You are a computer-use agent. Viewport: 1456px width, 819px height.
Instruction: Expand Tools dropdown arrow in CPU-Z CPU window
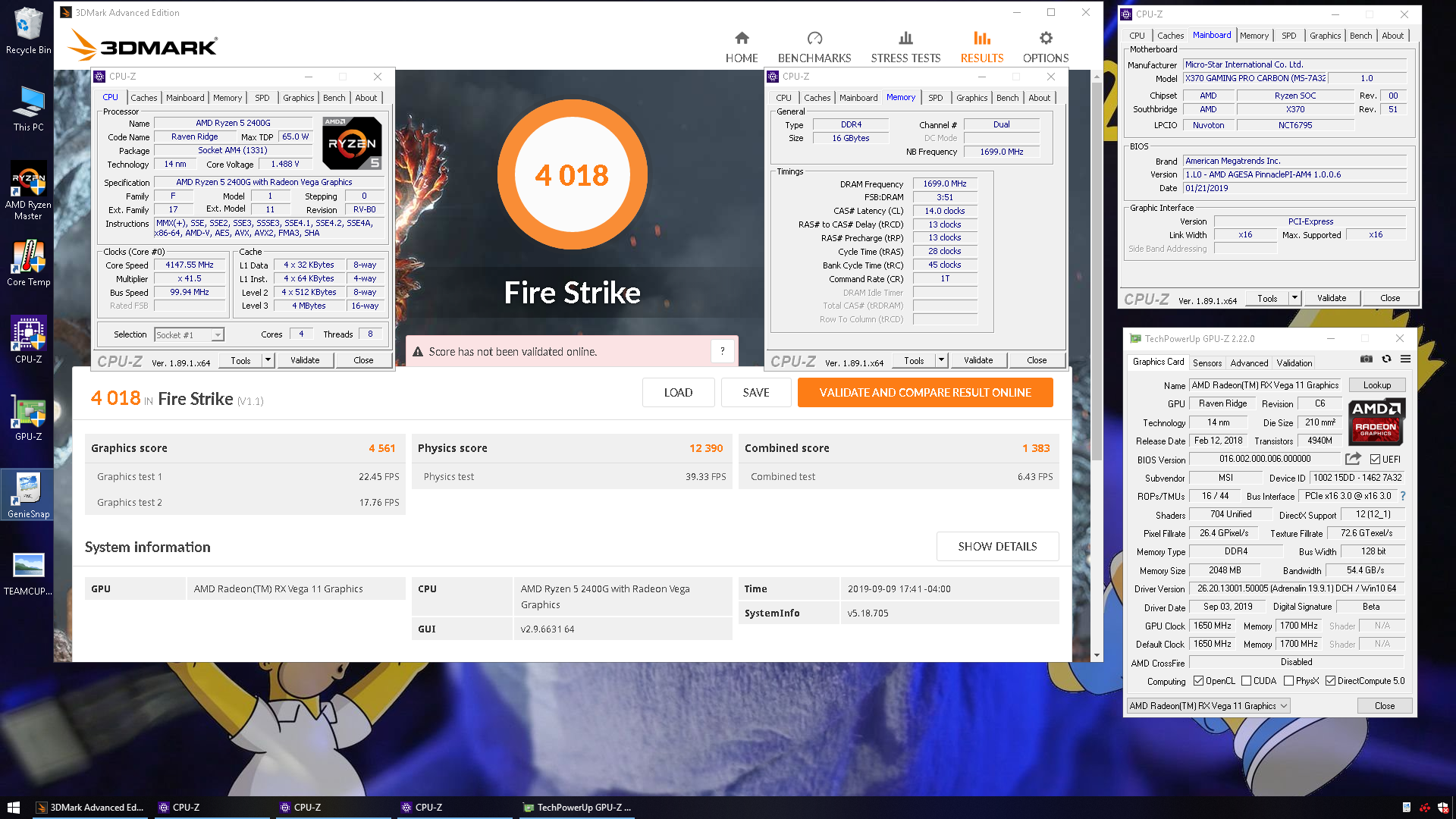tap(268, 360)
